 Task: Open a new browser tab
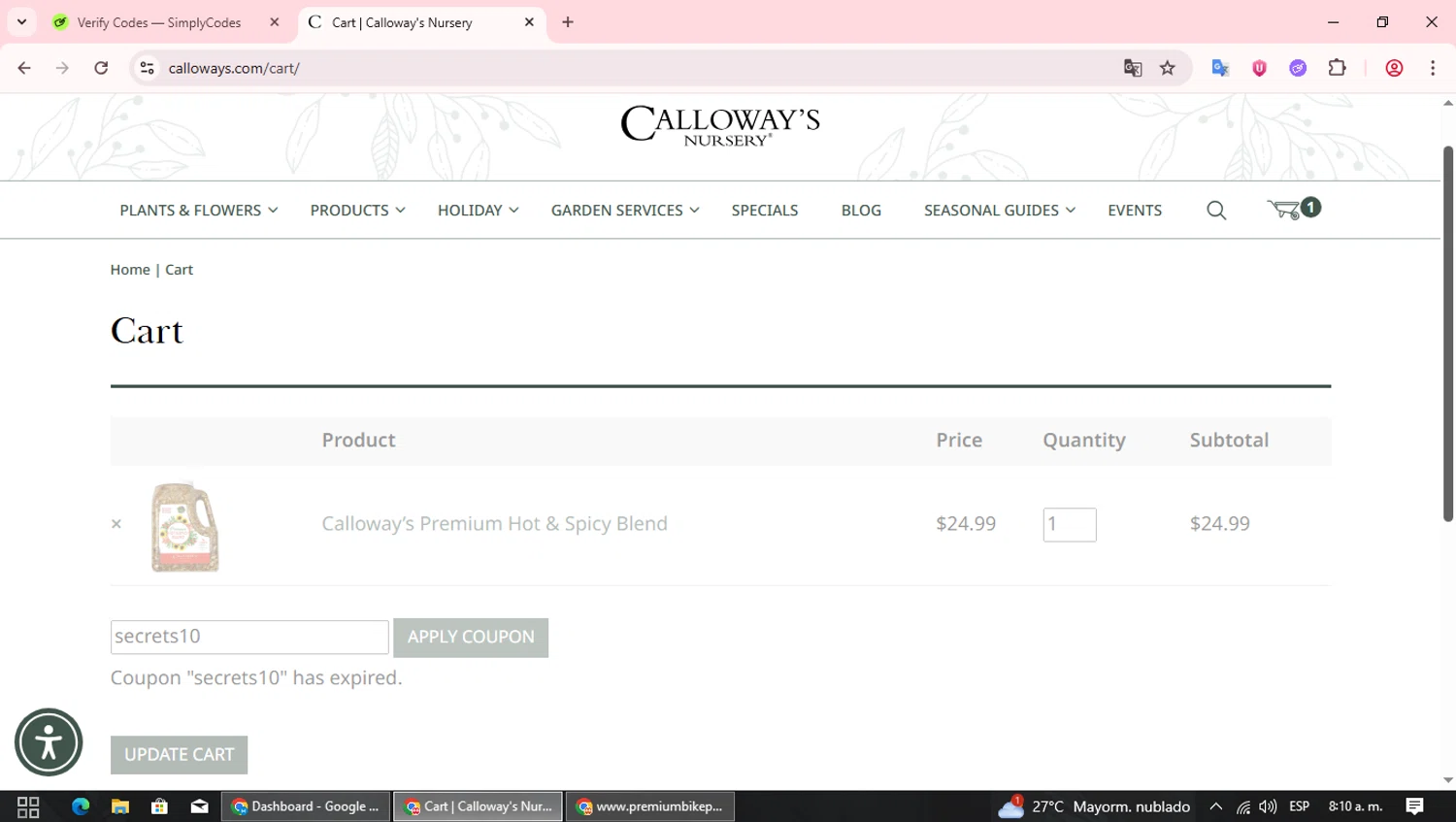pos(568,22)
